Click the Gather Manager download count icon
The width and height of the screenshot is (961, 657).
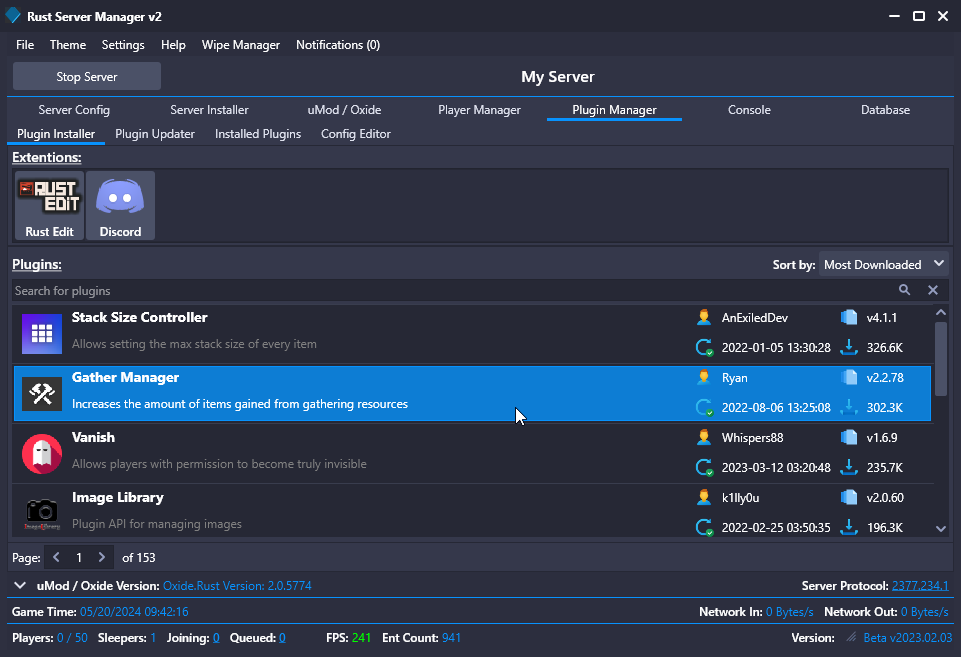[x=849, y=407]
